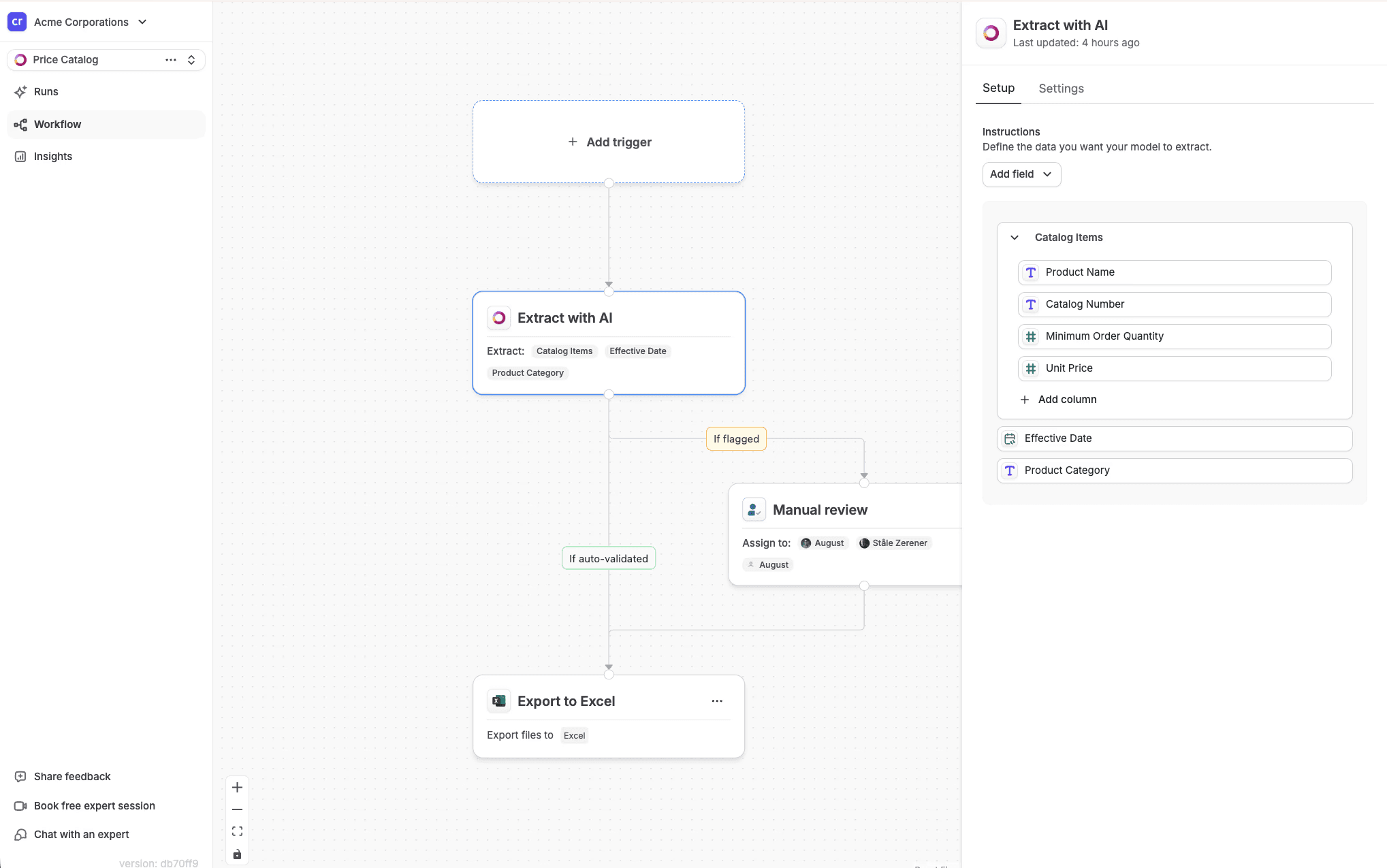Viewport: 1387px width, 868px height.
Task: Click the canvas zoom out minus icon
Action: tap(237, 809)
